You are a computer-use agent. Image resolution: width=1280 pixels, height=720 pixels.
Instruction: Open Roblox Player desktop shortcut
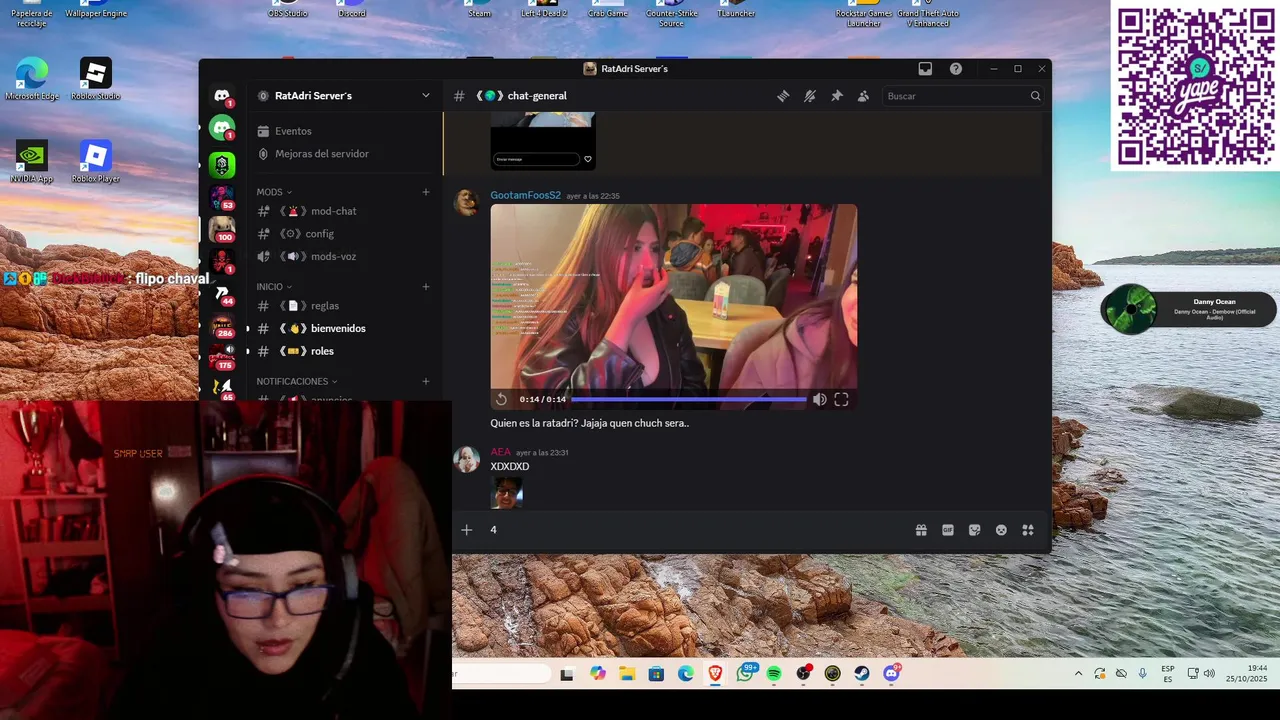click(x=96, y=162)
